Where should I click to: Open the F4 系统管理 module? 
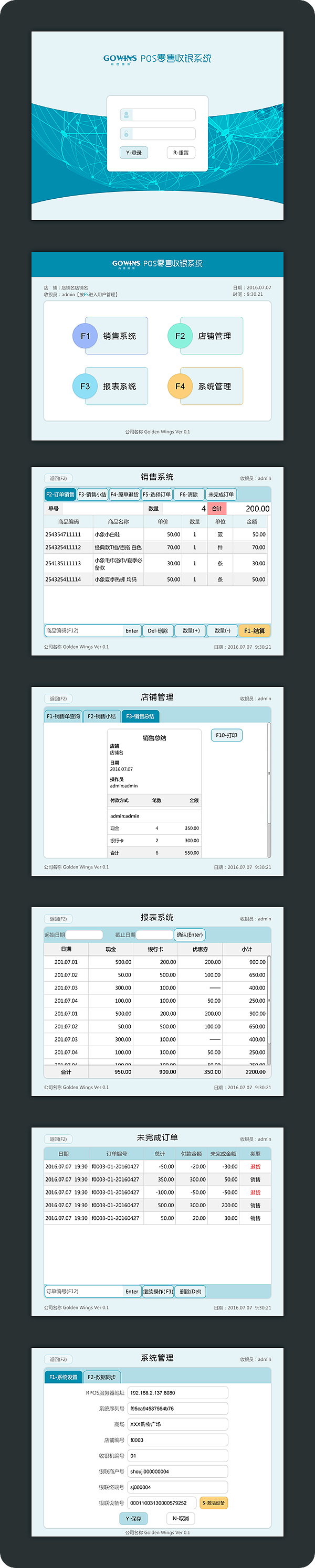tap(205, 386)
